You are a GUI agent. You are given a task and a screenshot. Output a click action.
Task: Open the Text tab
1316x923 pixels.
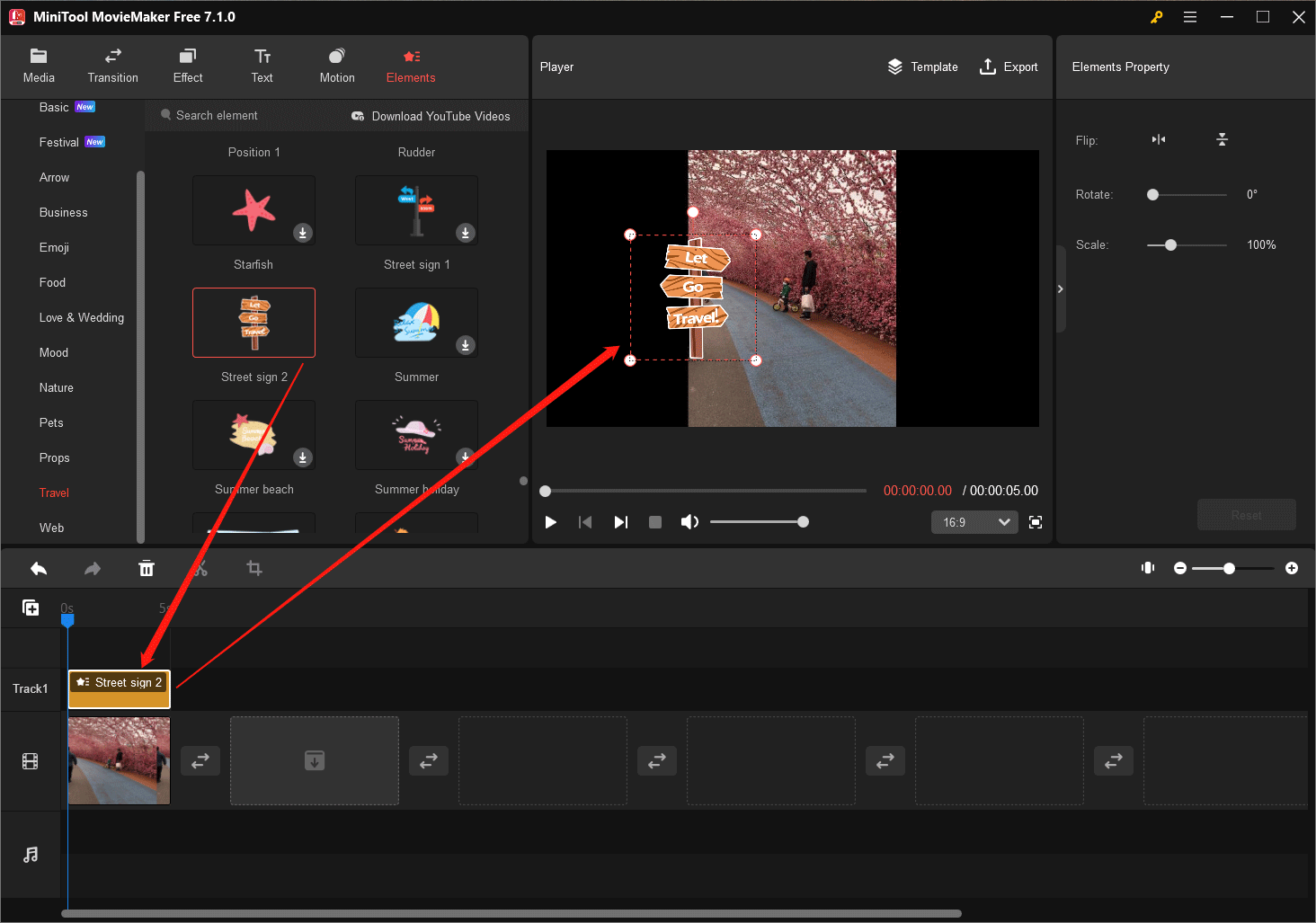[x=262, y=67]
